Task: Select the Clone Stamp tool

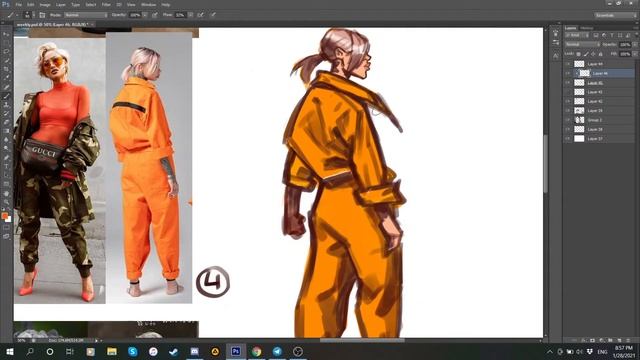Action: coord(6,104)
